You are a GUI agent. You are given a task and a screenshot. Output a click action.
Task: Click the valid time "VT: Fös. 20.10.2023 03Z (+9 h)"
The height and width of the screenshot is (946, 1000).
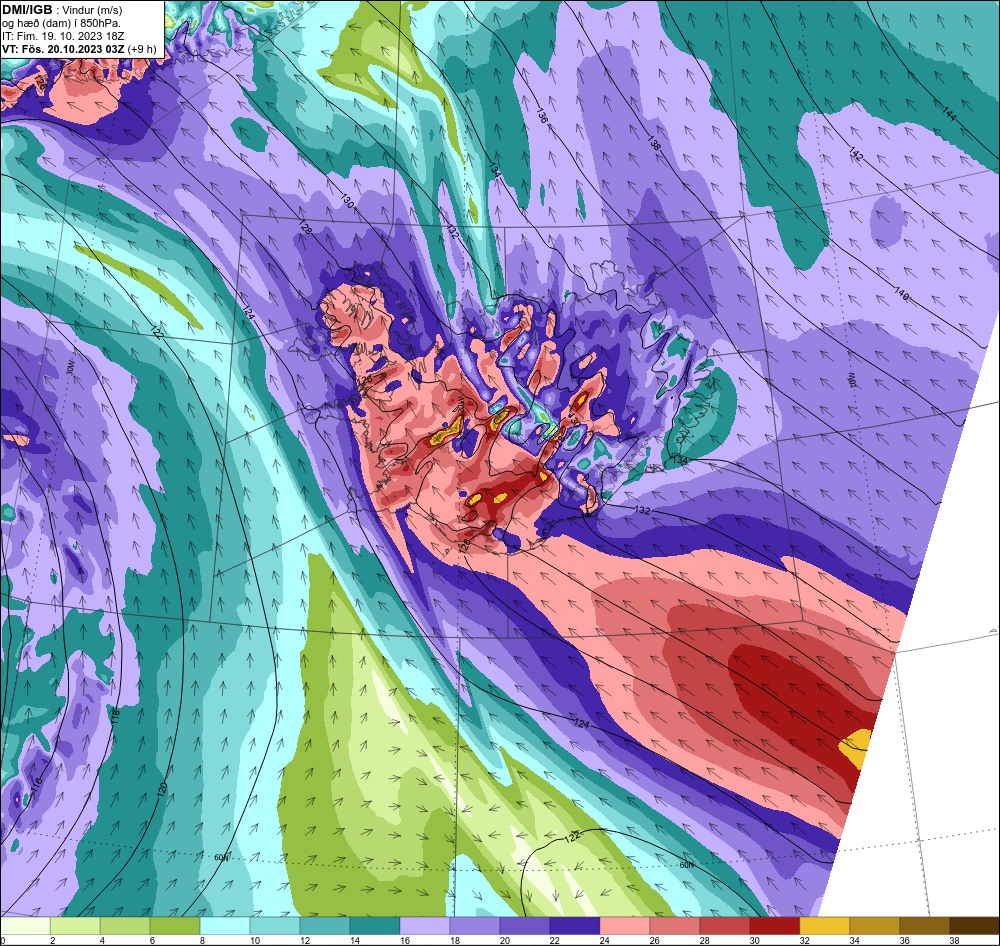pos(79,48)
